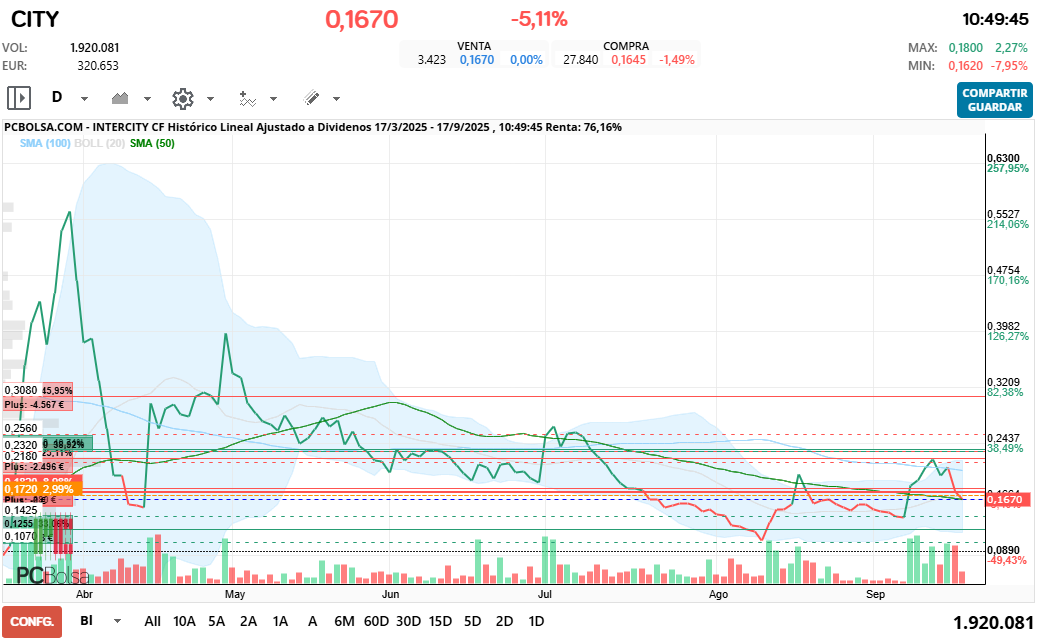
Task: Click the 0,1425 price level label
Action: (21, 510)
